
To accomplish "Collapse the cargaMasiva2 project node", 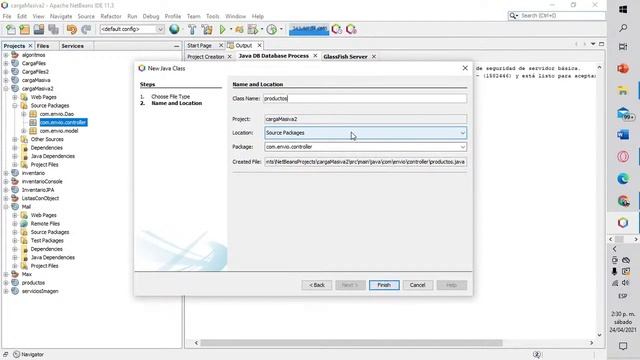I will coord(6,89).
